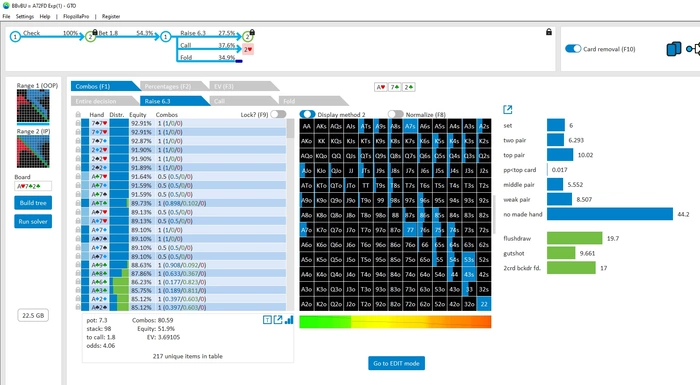700x385 pixels.
Task: Enable the Normalize (F8) switch
Action: [x=396, y=114]
